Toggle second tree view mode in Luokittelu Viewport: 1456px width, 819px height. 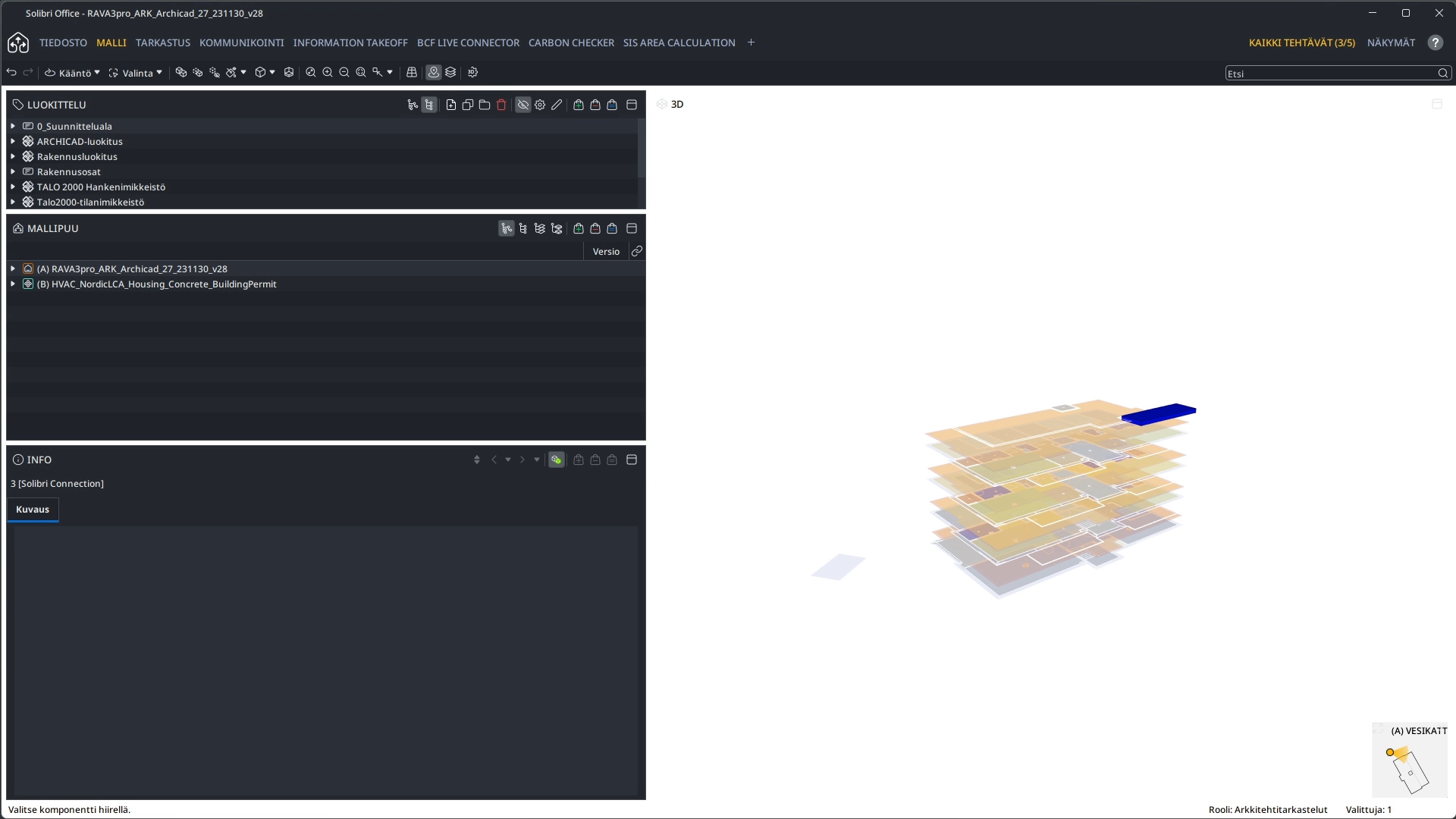pos(429,105)
